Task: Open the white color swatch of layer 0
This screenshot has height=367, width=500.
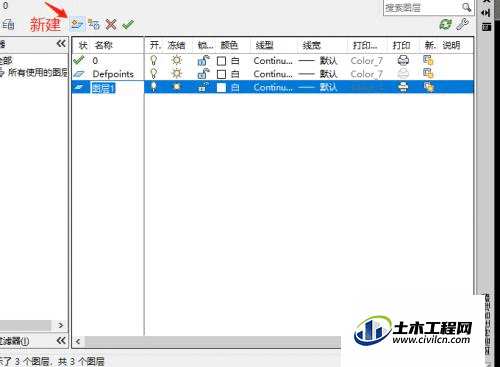Action: point(221,61)
